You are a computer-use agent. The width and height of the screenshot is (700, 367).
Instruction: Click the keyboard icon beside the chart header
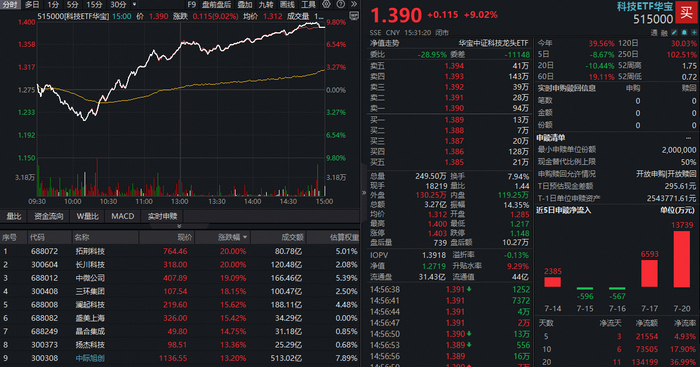pos(354,16)
